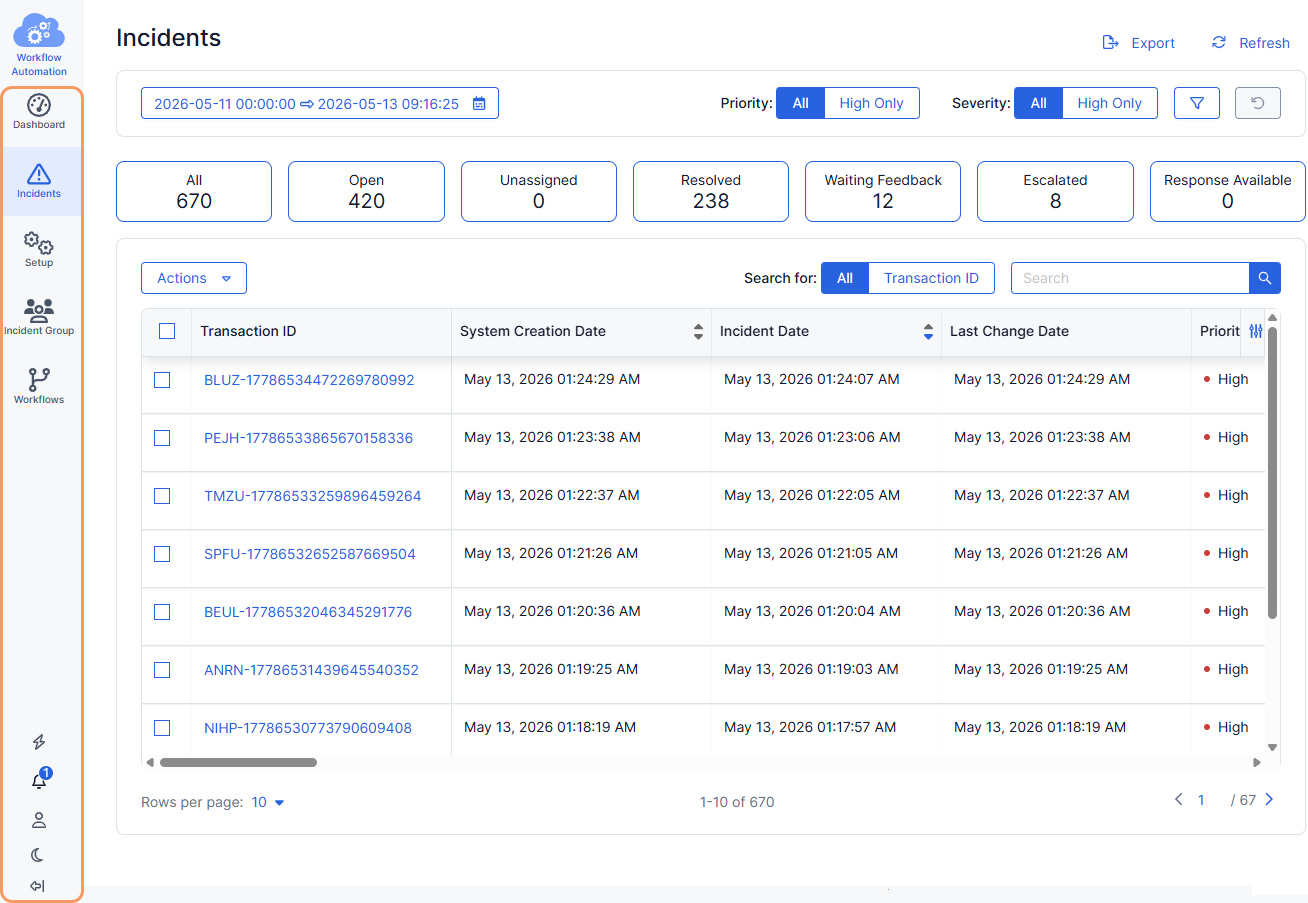1308x903 pixels.
Task: Open incident ANRN-17786531439645540352 link
Action: click(311, 670)
